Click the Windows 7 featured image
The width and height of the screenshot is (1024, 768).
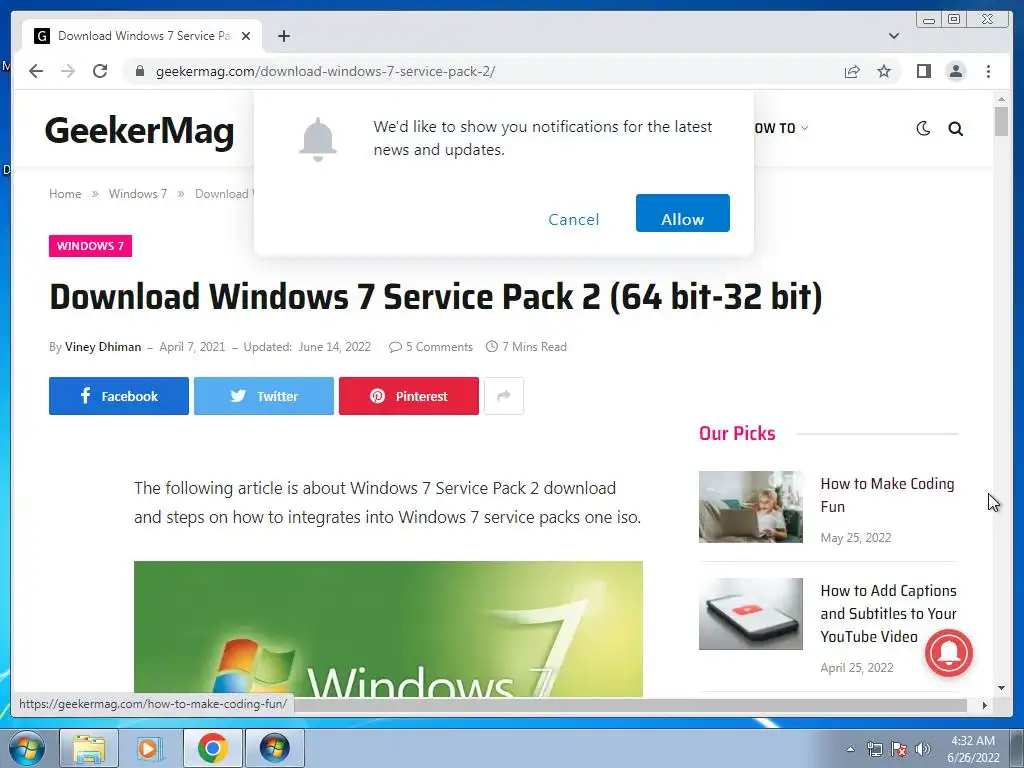tap(388, 629)
